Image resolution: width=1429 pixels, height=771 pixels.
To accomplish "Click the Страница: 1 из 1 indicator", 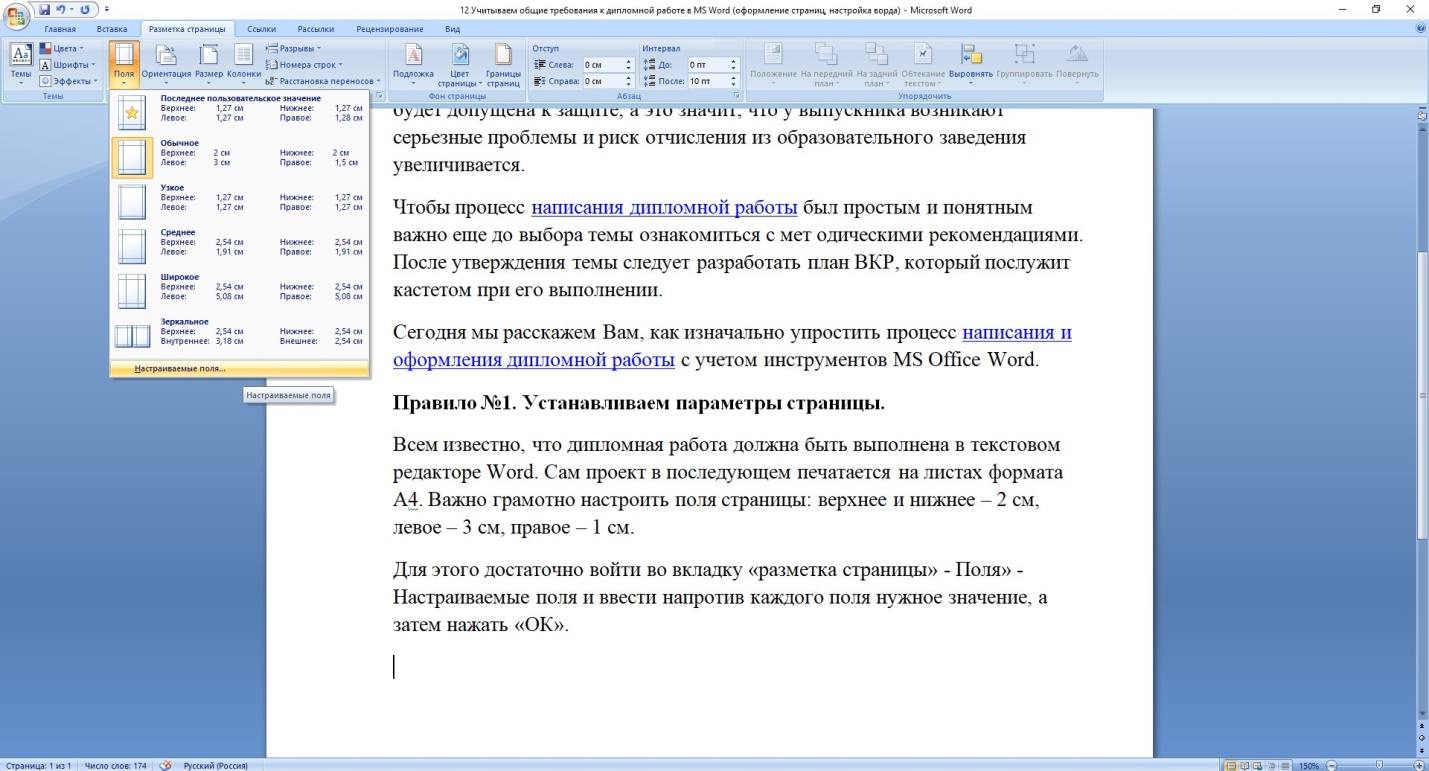I will point(37,766).
